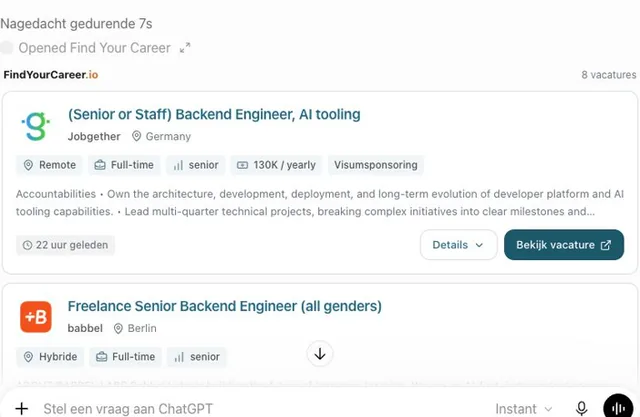Click the Nagedacht gedurende 7s text

76,24
